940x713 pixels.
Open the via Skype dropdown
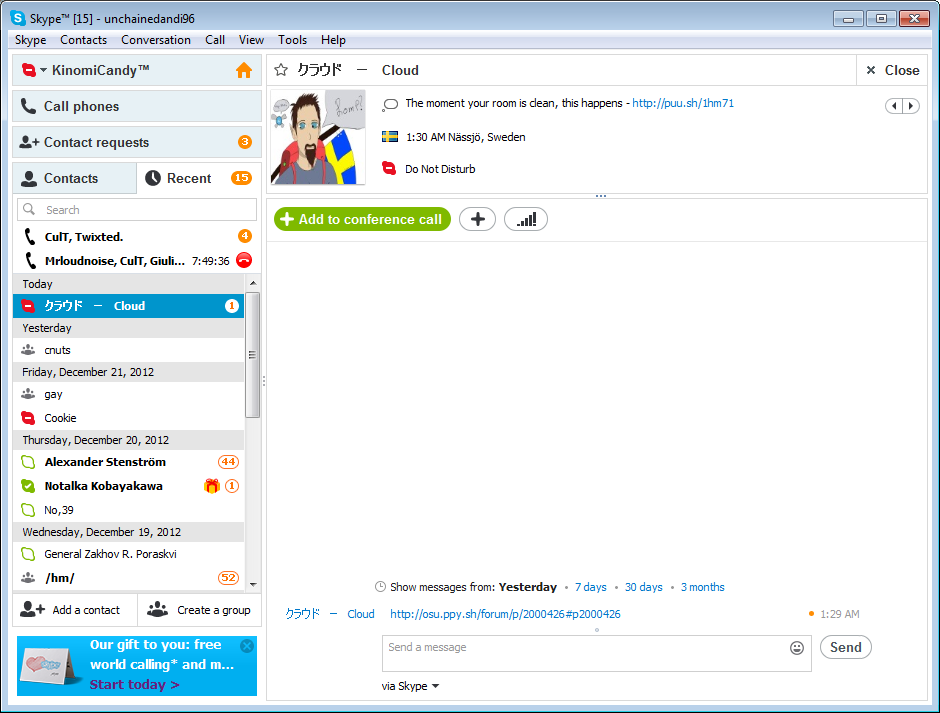pyautogui.click(x=410, y=686)
